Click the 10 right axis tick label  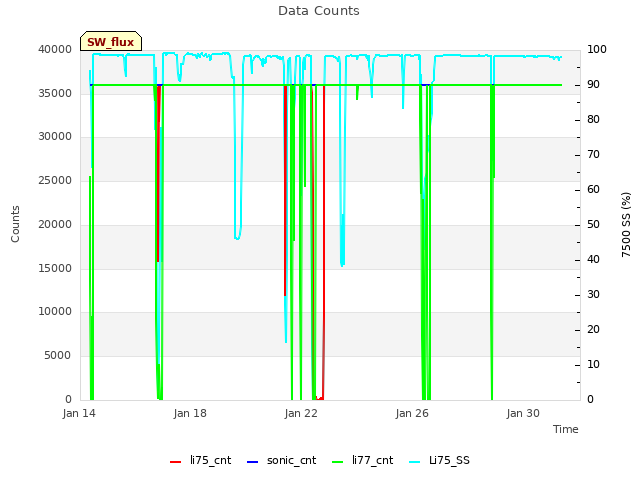coord(593,364)
